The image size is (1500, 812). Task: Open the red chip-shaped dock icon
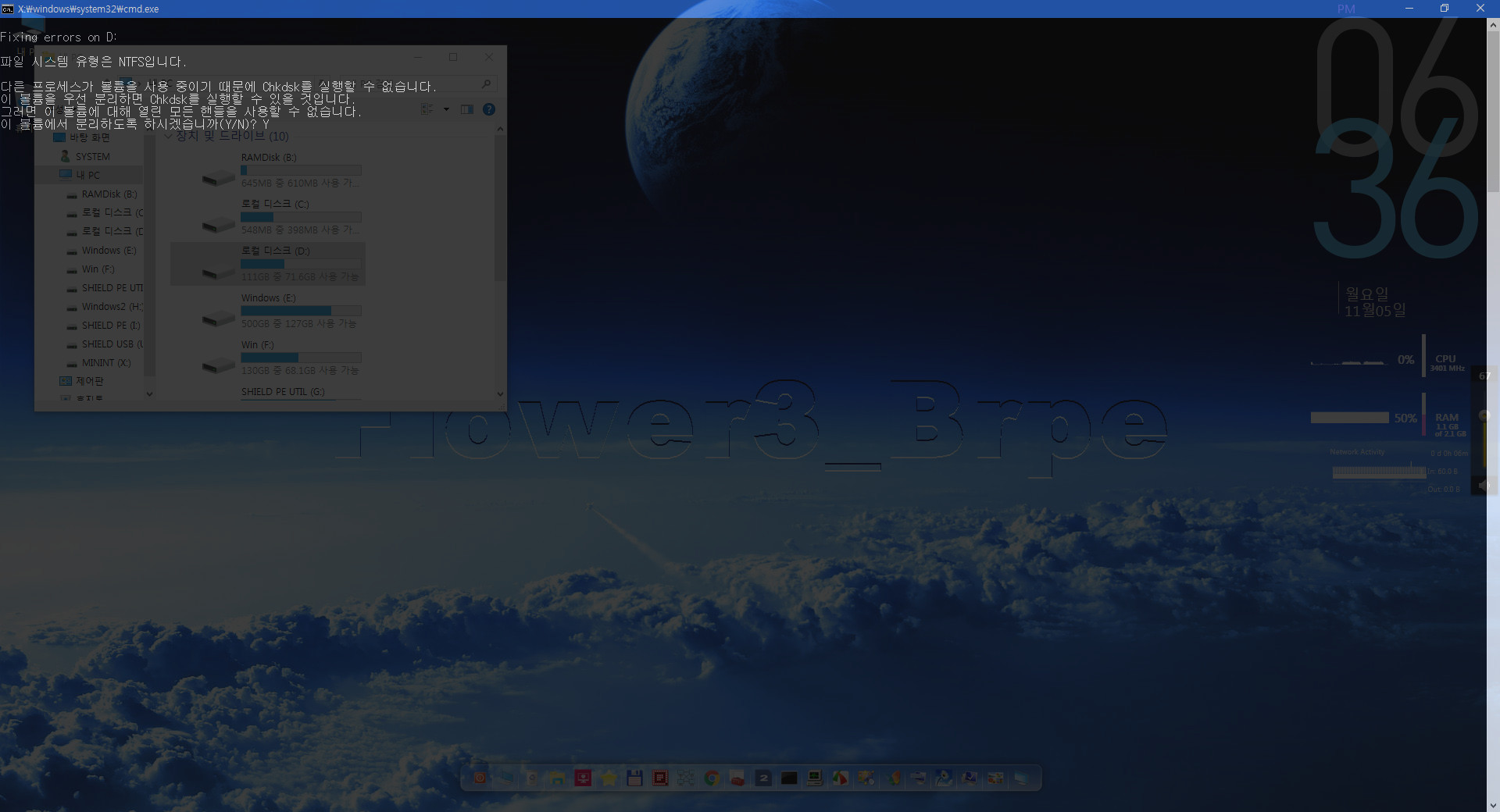pyautogui.click(x=660, y=778)
